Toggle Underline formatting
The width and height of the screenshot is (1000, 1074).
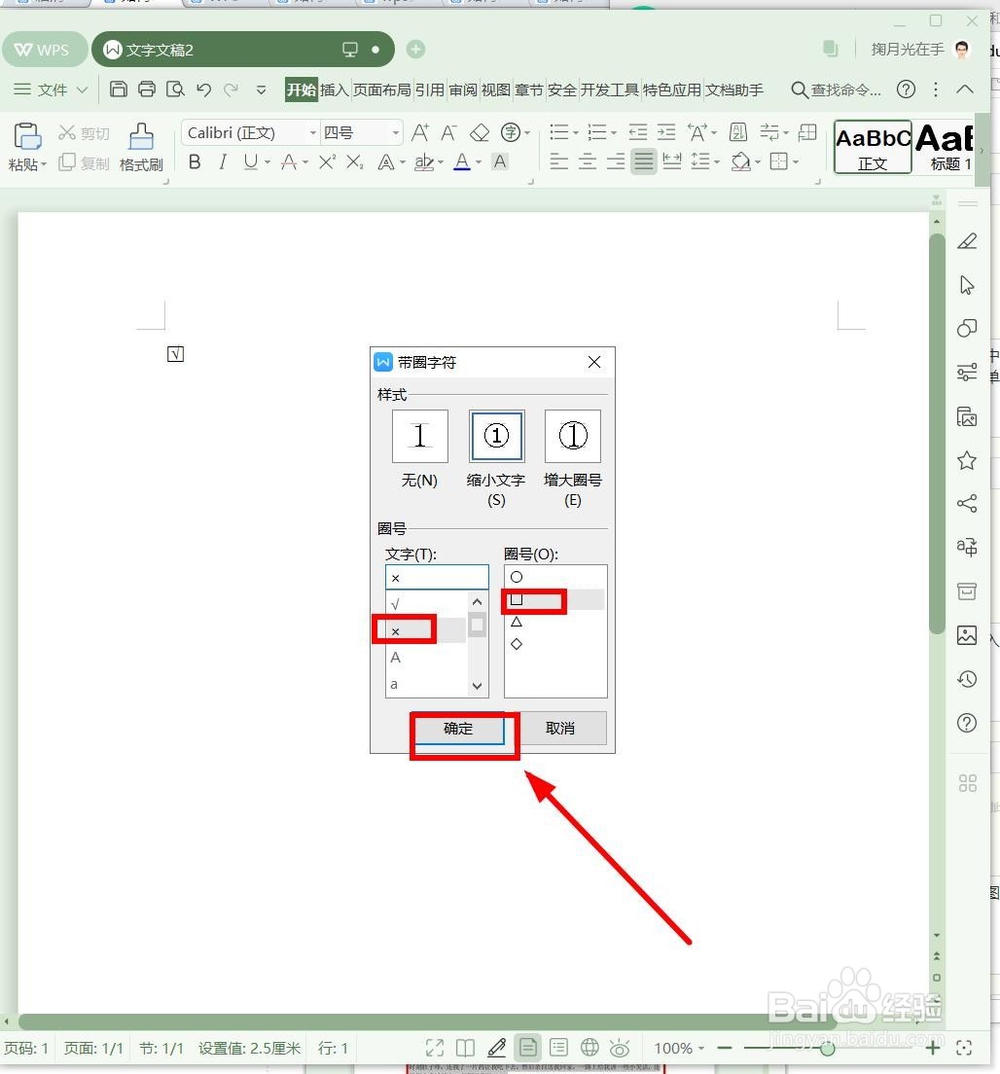(251, 162)
